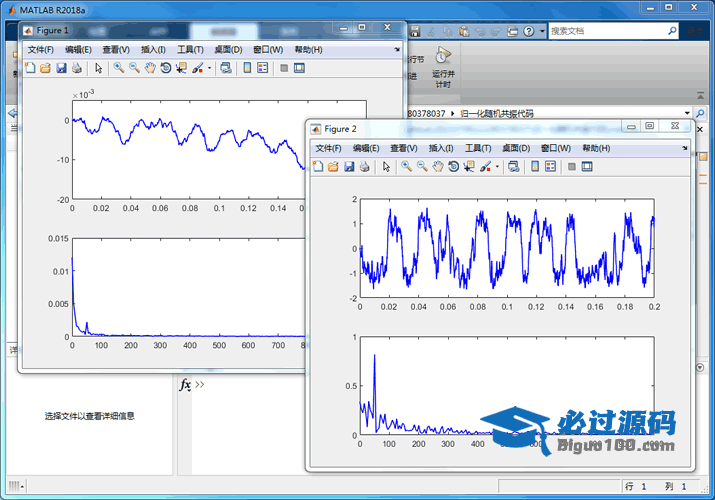The height and width of the screenshot is (500, 715).
Task: Click the upper plot axes in Figure 2
Action: click(506, 247)
